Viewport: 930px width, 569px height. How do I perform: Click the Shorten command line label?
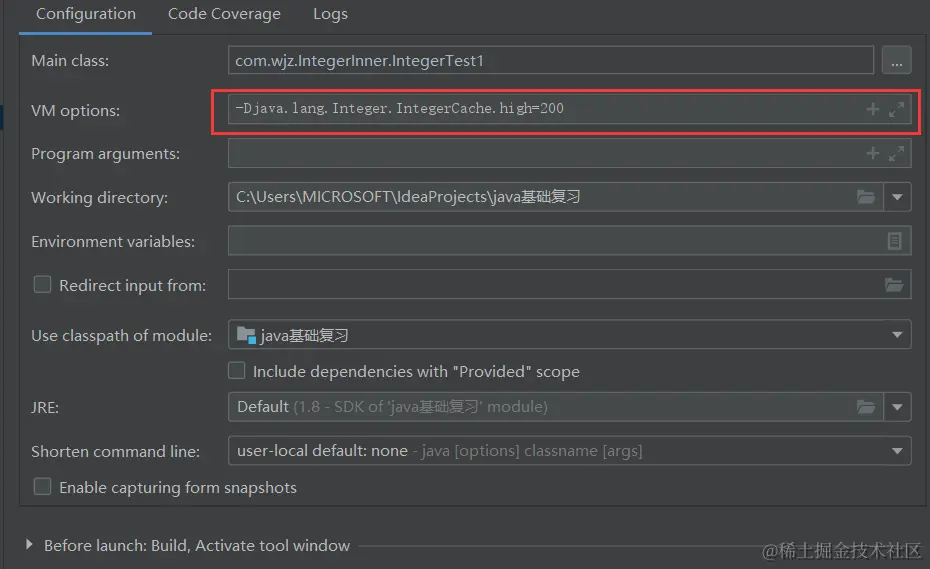[x=115, y=452]
